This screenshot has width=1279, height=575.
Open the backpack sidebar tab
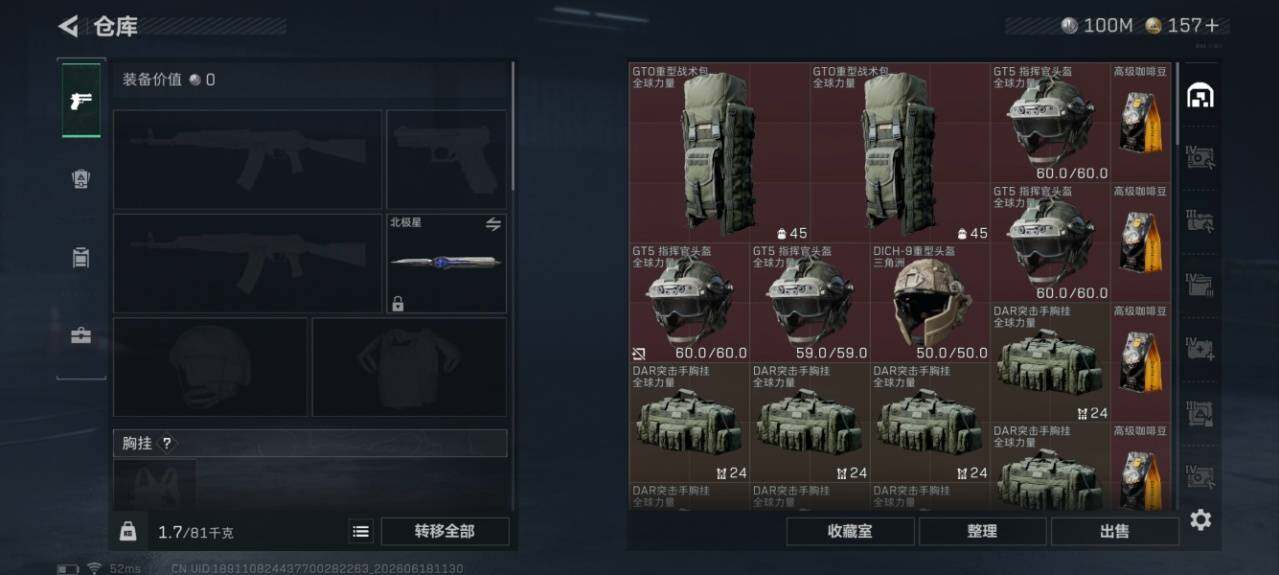coord(81,258)
